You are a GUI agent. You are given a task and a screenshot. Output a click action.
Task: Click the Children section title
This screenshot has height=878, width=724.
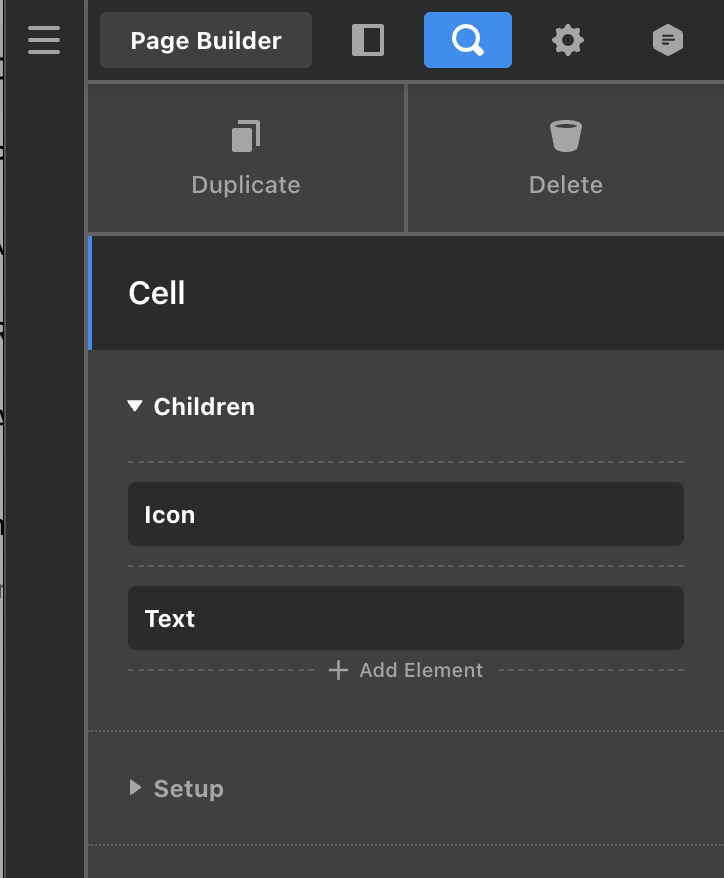pos(204,407)
